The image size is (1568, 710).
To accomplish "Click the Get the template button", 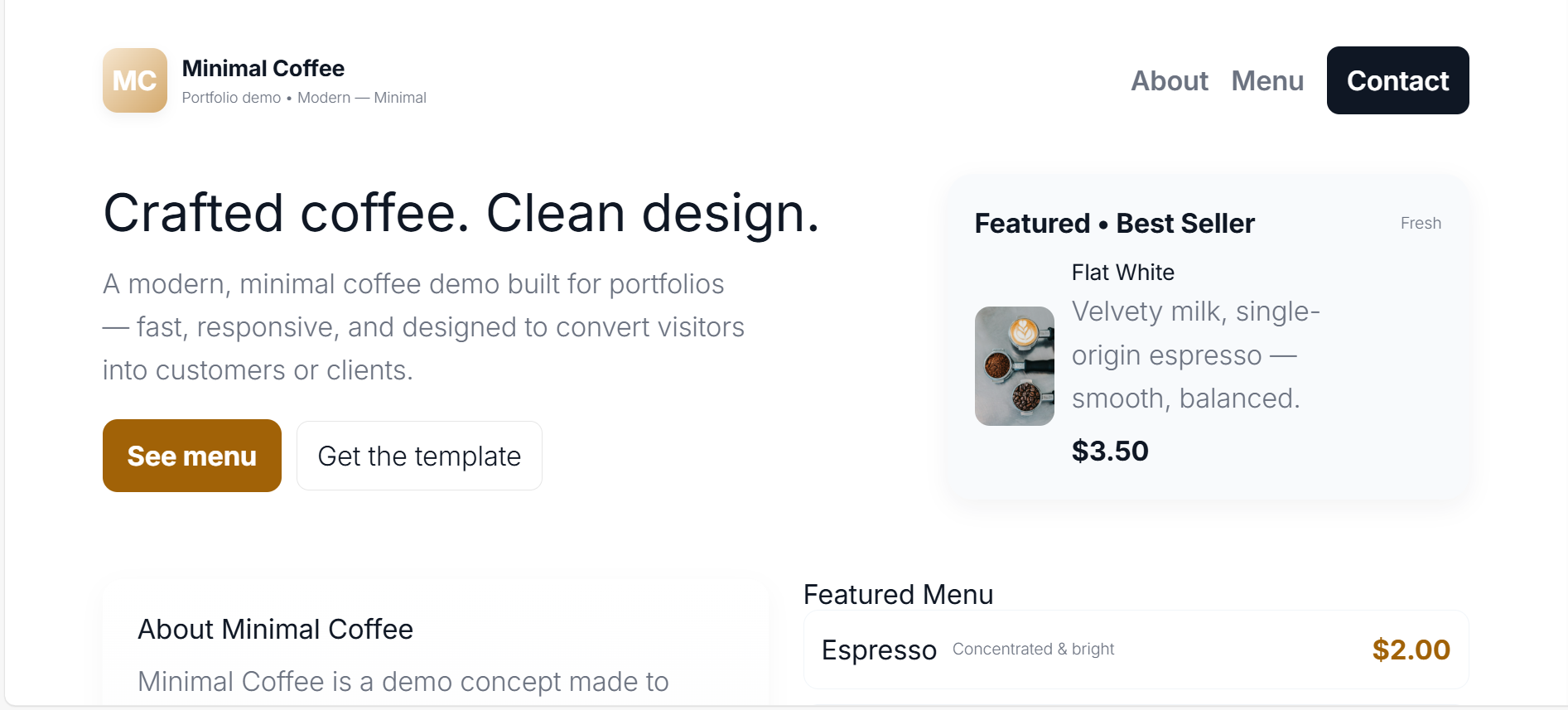I will (419, 456).
